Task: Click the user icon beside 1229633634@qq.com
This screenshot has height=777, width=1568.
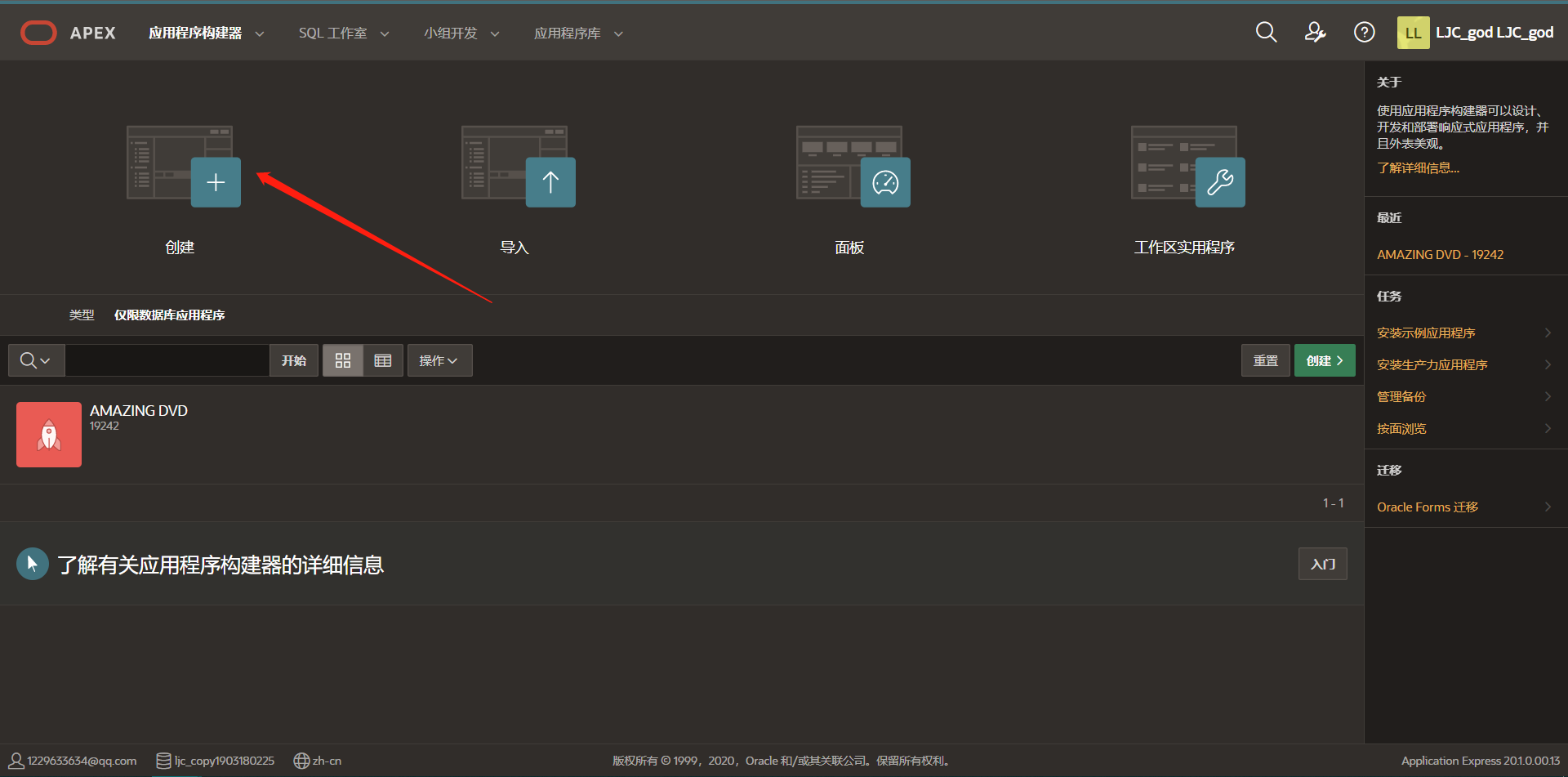Action: [16, 761]
